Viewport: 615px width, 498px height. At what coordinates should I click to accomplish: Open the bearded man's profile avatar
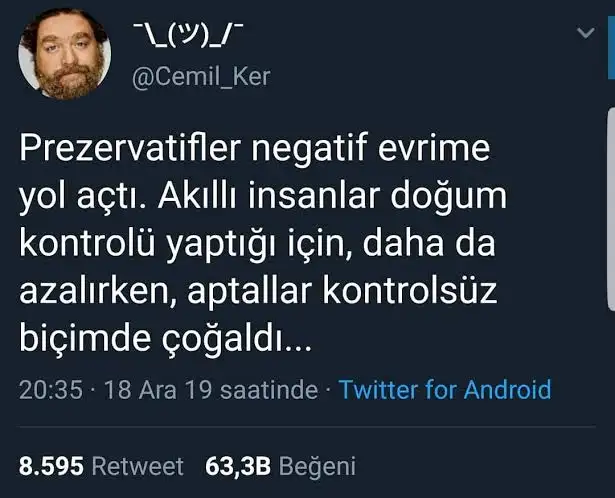pyautogui.click(x=65, y=54)
